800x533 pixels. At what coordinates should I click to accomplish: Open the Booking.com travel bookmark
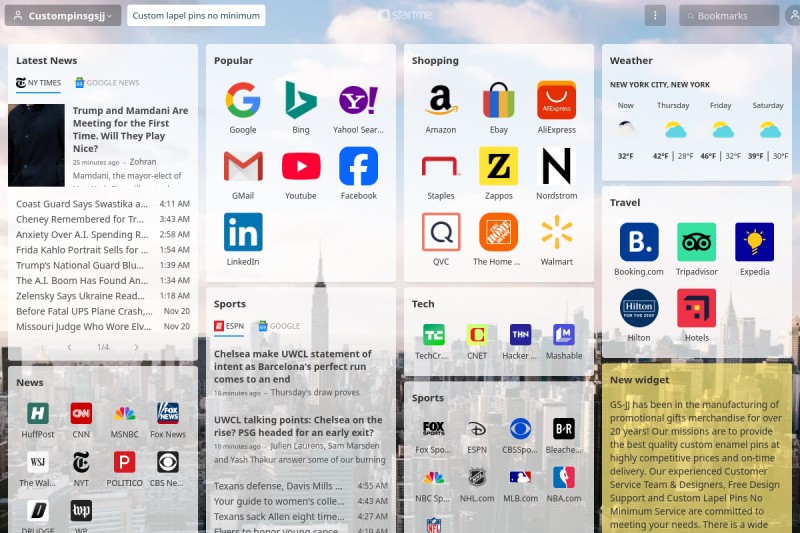click(639, 242)
